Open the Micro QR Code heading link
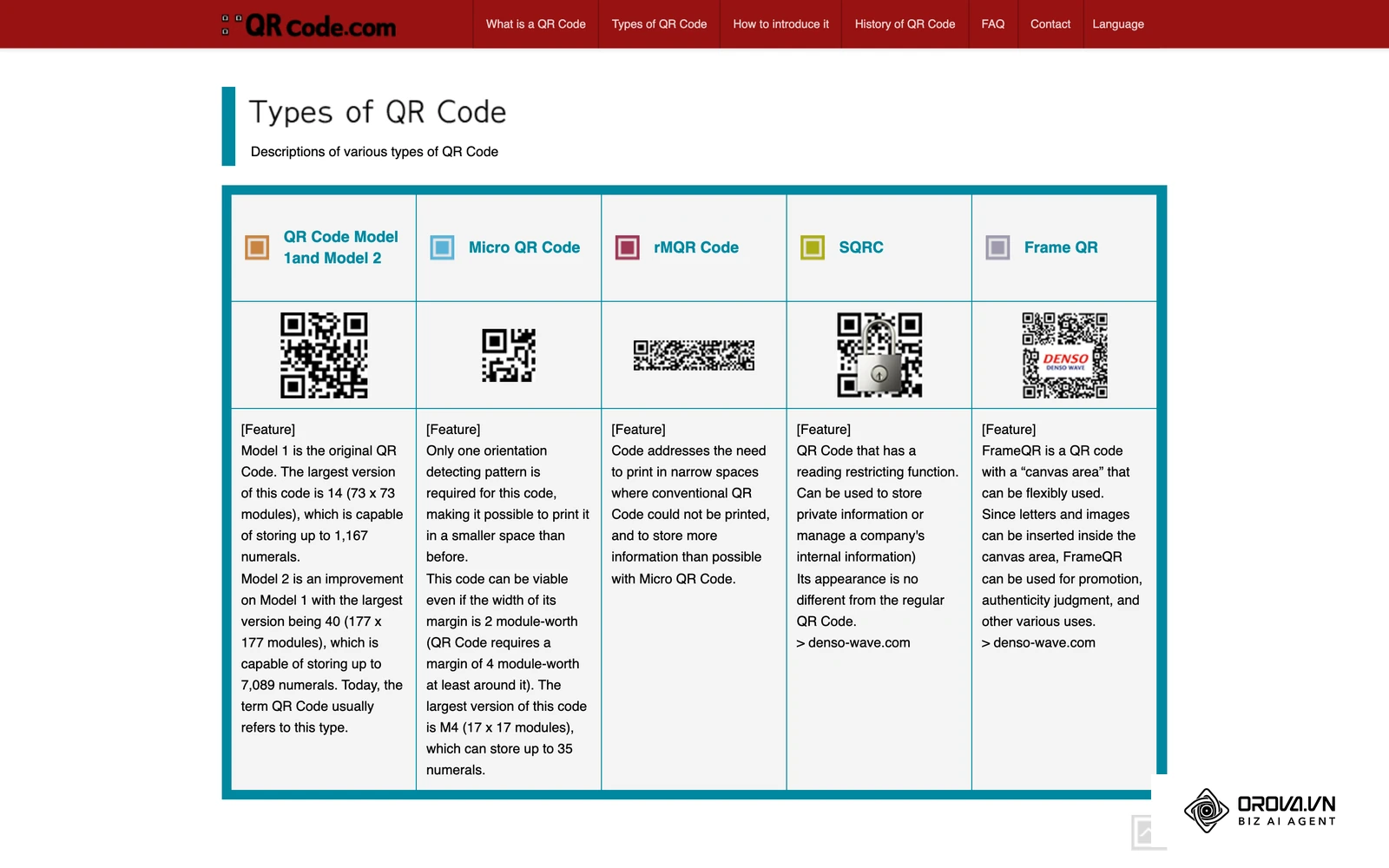1389x868 pixels. click(524, 247)
